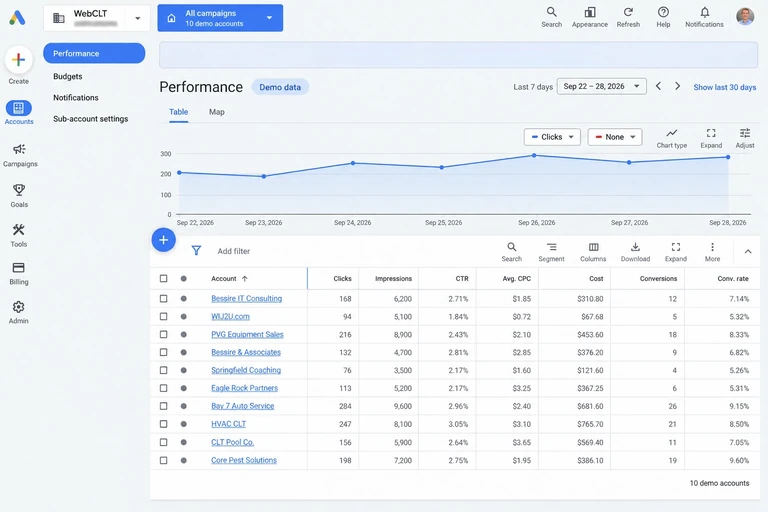The width and height of the screenshot is (768, 512).
Task: Open the Create plus button in sidebar
Action: tap(19, 60)
